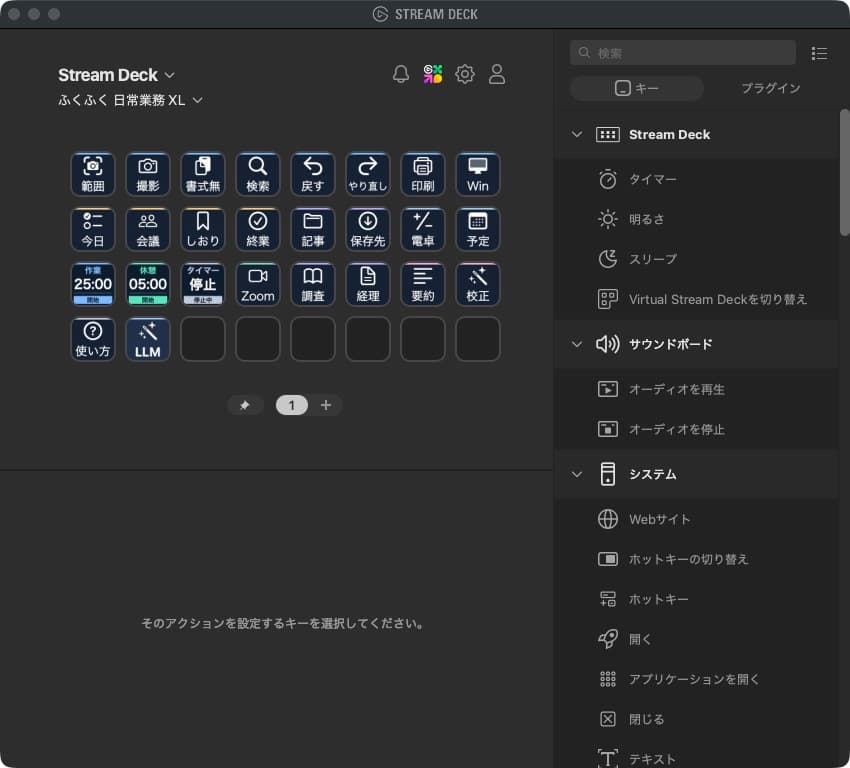Select the 書式無 paste key

click(203, 175)
